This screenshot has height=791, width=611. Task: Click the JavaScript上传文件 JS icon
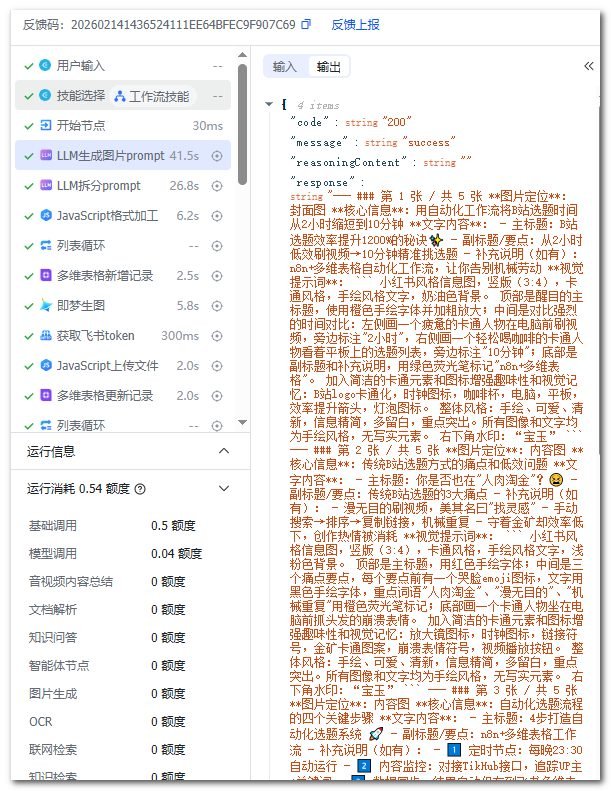45,365
